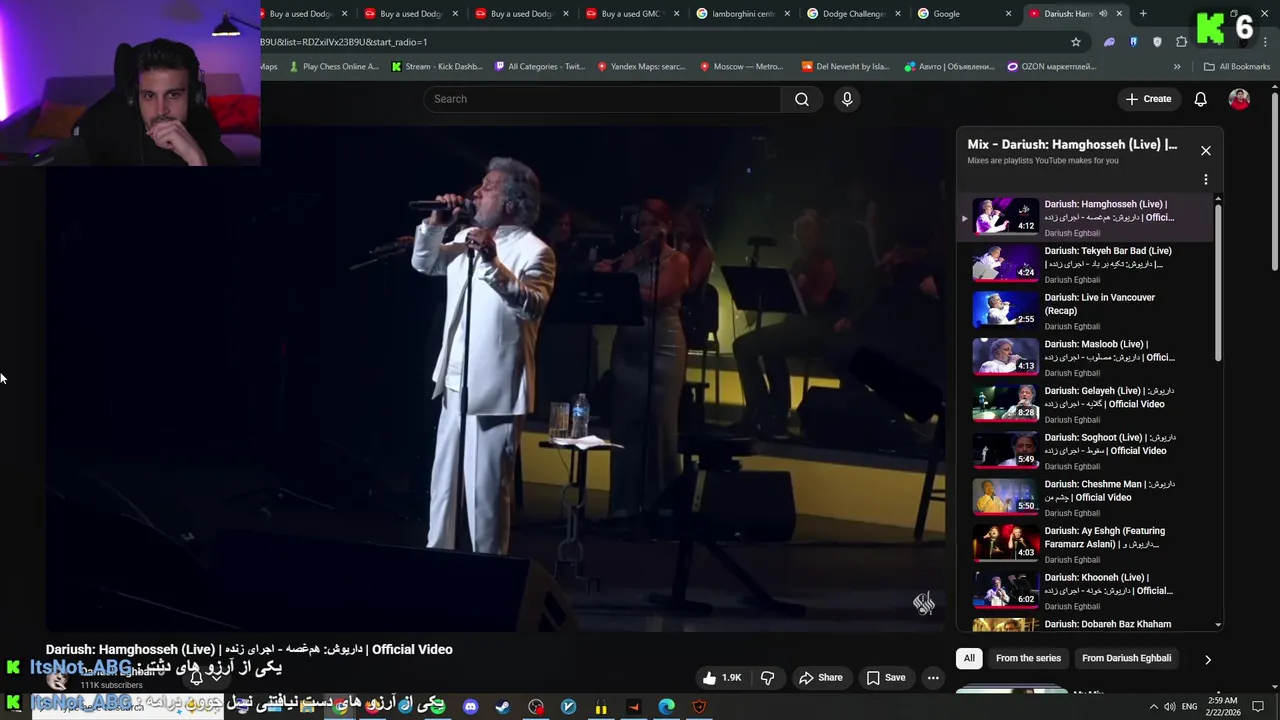1280x720 pixels.
Task: Open Brave browser from the taskbar
Action: [699, 707]
